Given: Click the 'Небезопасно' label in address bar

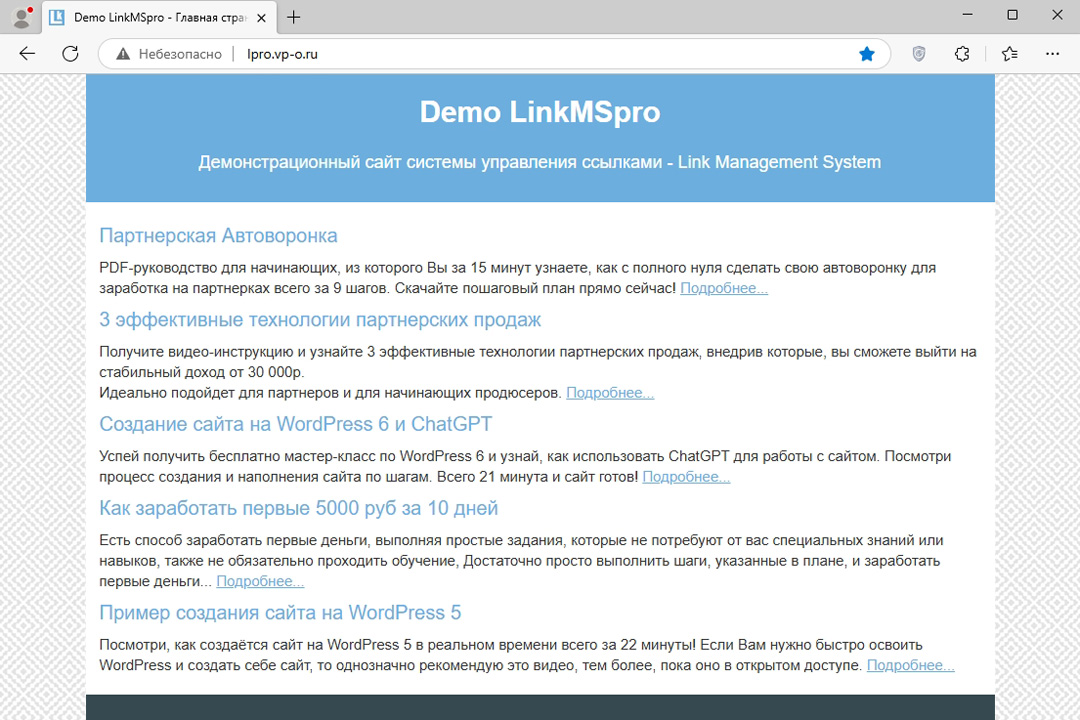Looking at the screenshot, I should tap(180, 54).
